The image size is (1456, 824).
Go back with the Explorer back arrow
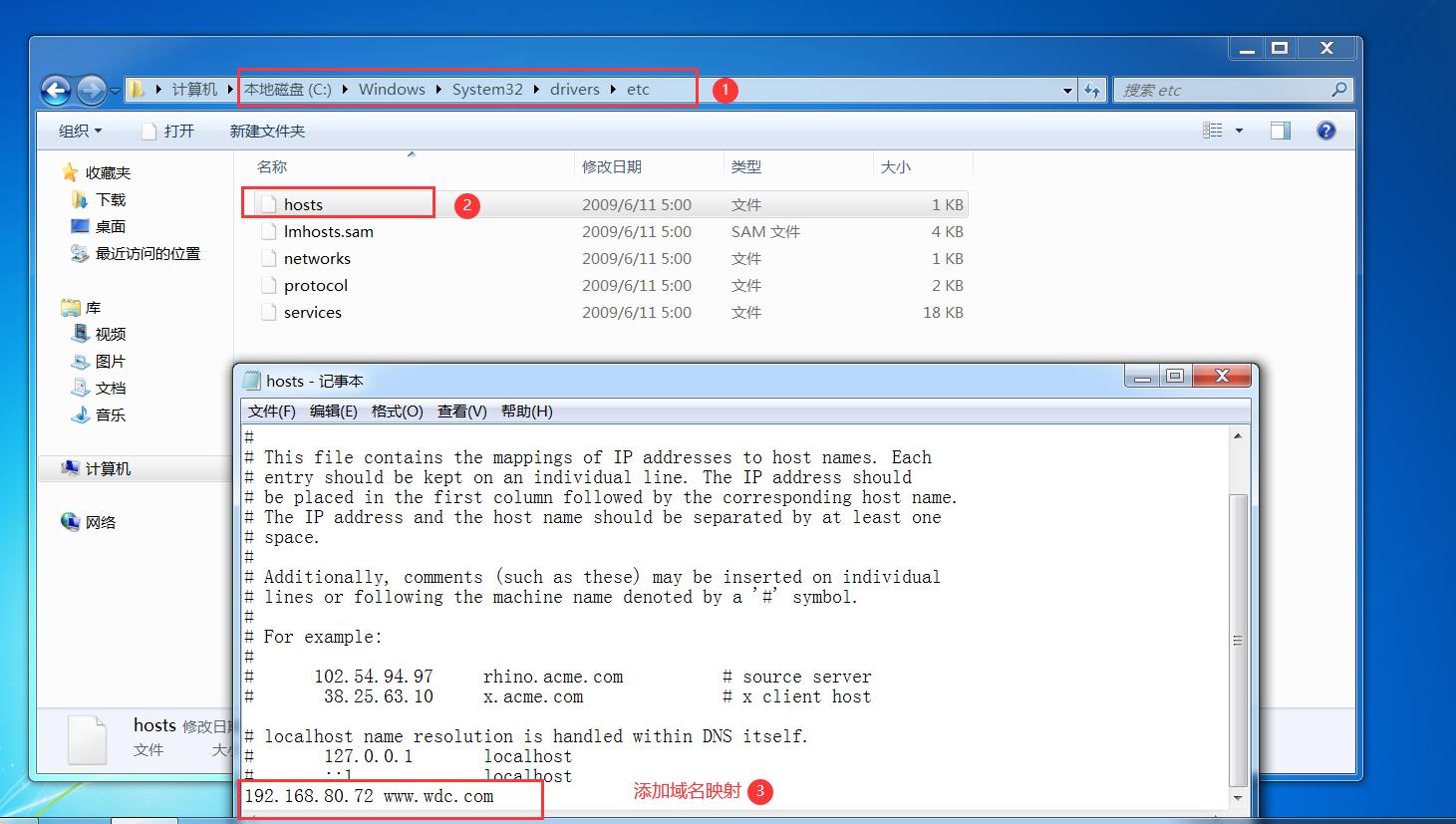[56, 91]
